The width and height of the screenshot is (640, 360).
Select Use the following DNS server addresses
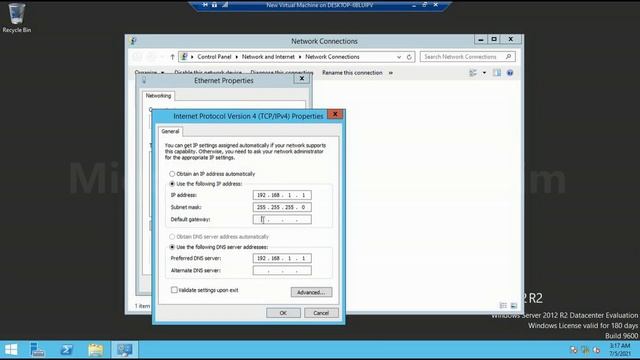pyautogui.click(x=172, y=247)
